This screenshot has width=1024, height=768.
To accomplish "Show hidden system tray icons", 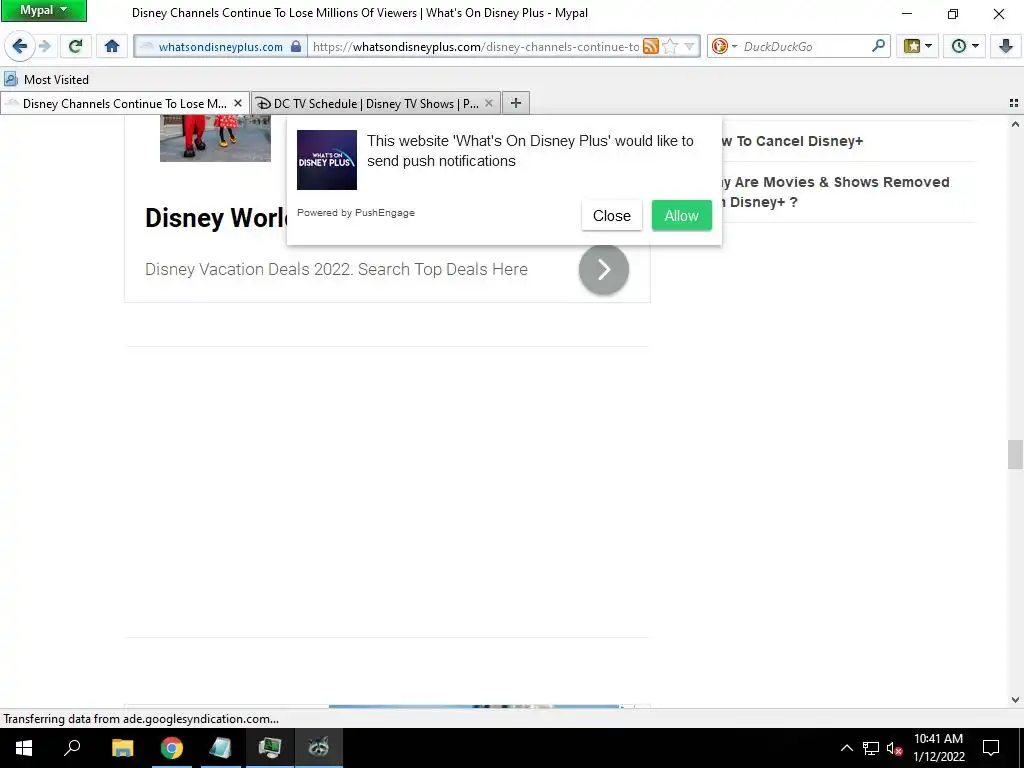I will point(846,748).
